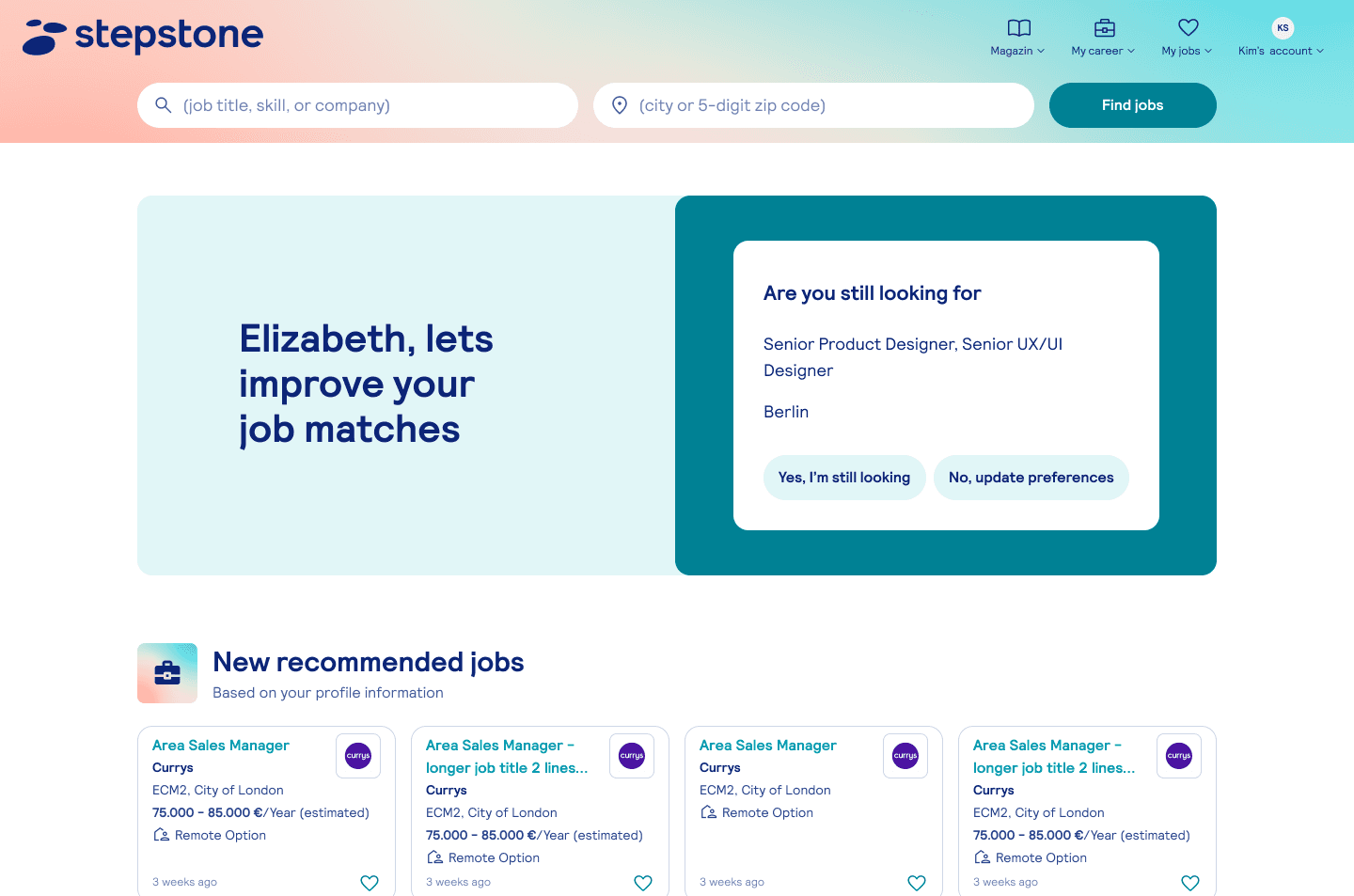This screenshot has width=1354, height=896.
Task: Click Yes, I'm still looking
Action: 843,477
